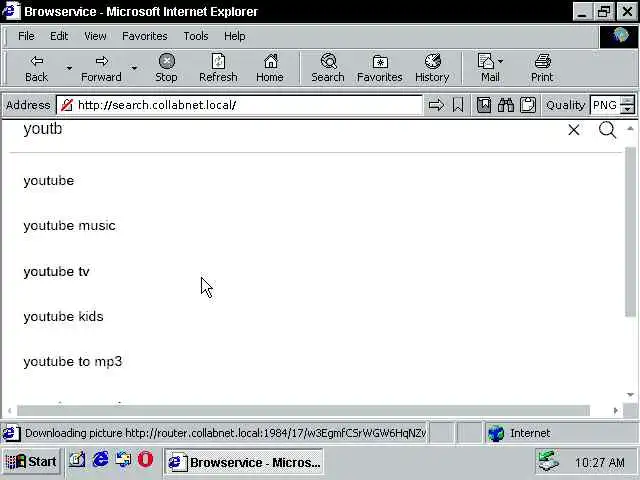Click the IE title bar system icon
The width and height of the screenshot is (640, 480).
click(x=11, y=11)
